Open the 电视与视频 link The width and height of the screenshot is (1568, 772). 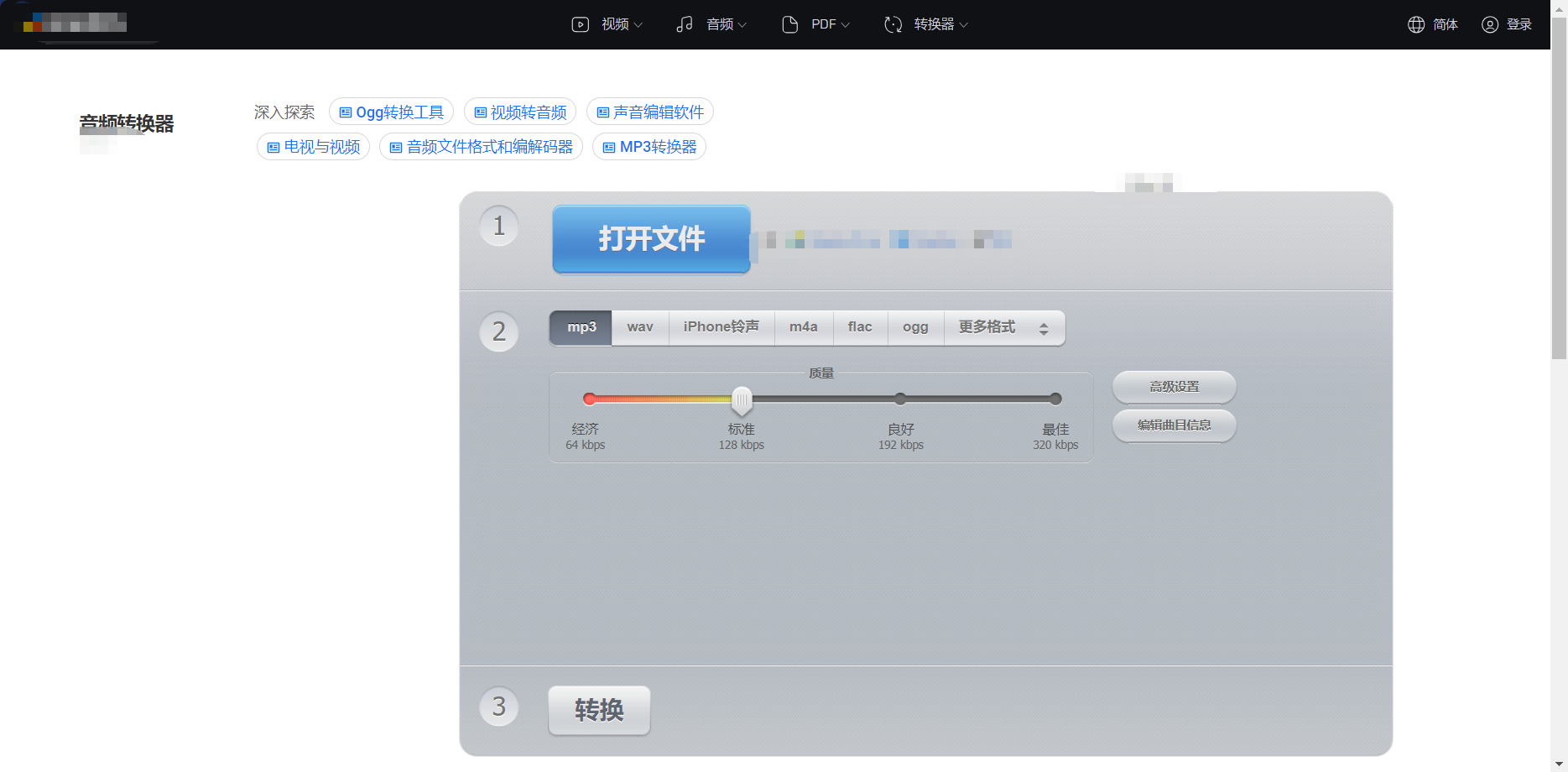click(313, 147)
